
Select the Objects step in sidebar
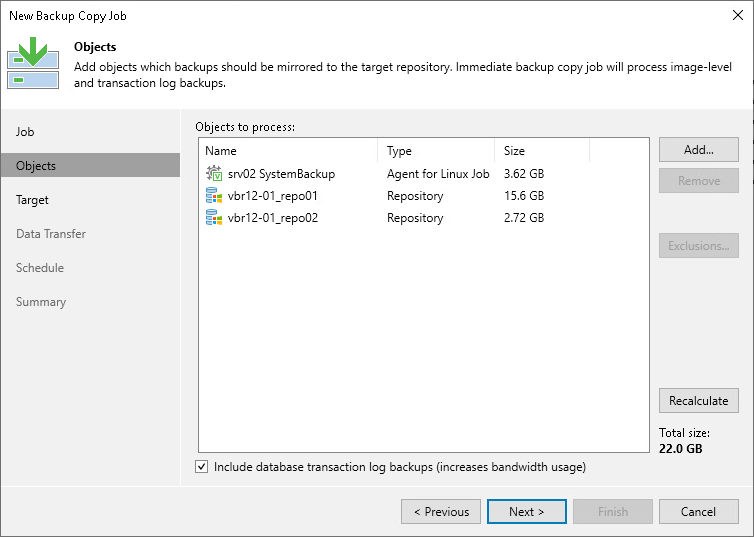coord(90,165)
